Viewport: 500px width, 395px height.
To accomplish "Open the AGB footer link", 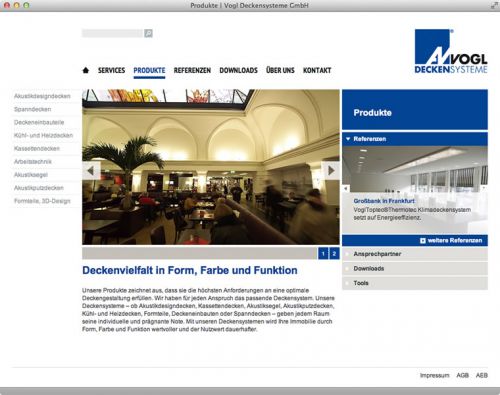I will click(x=463, y=375).
